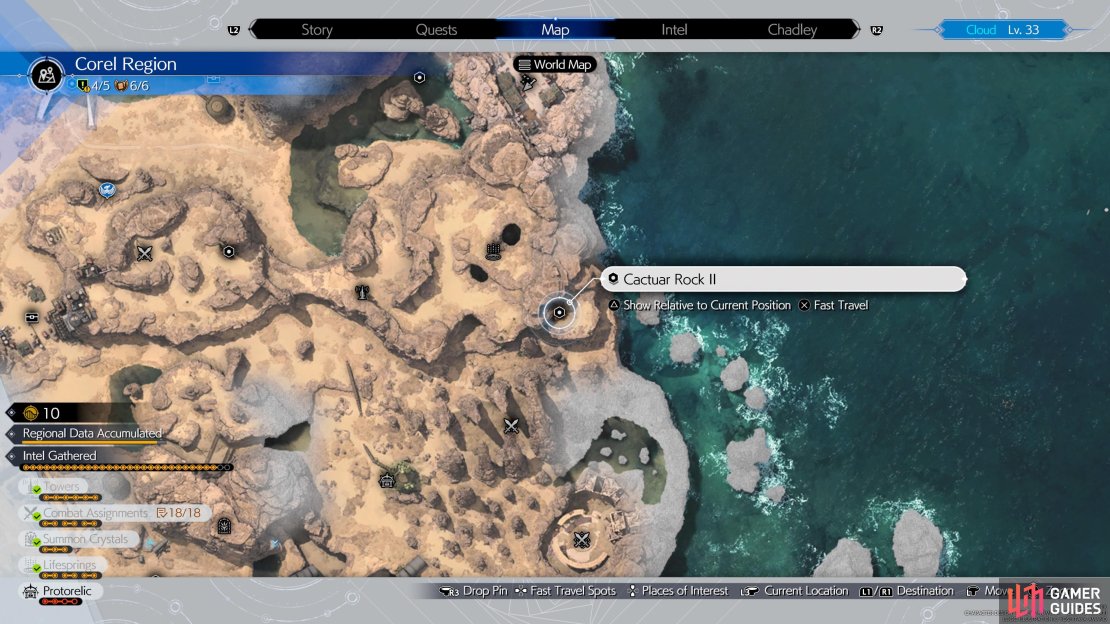Viewport: 1110px width, 624px height.
Task: Click the Fast Travel Spots hint
Action: tap(565, 591)
